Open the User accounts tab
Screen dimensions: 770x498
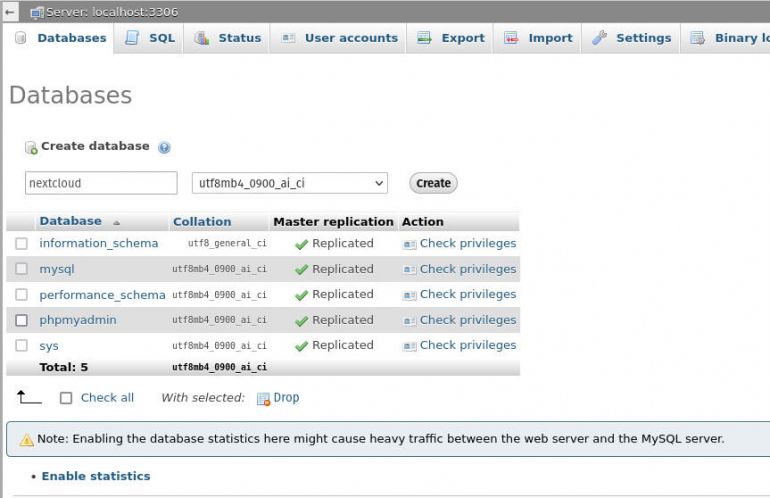click(x=350, y=38)
